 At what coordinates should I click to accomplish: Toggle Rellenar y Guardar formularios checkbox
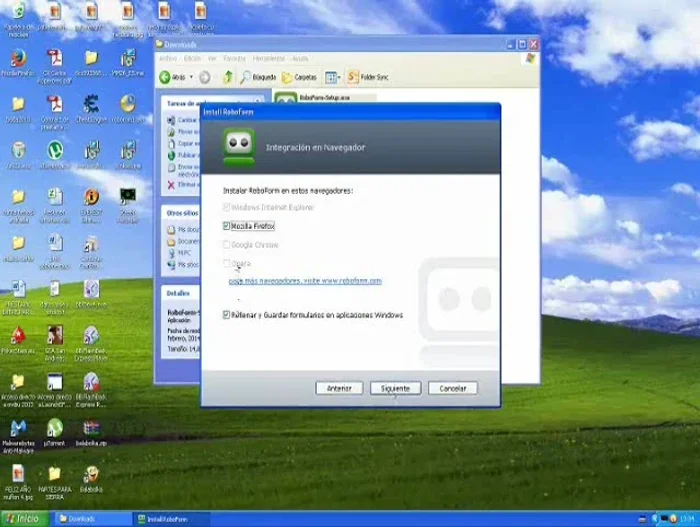(227, 315)
